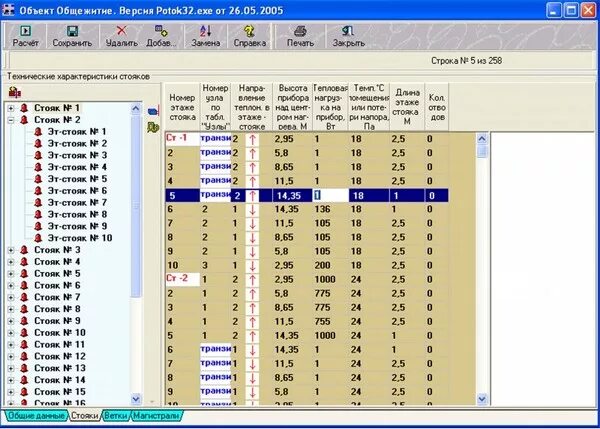Expand the Стояк № 13 tree node
The height and width of the screenshot is (429, 600).
point(11,369)
